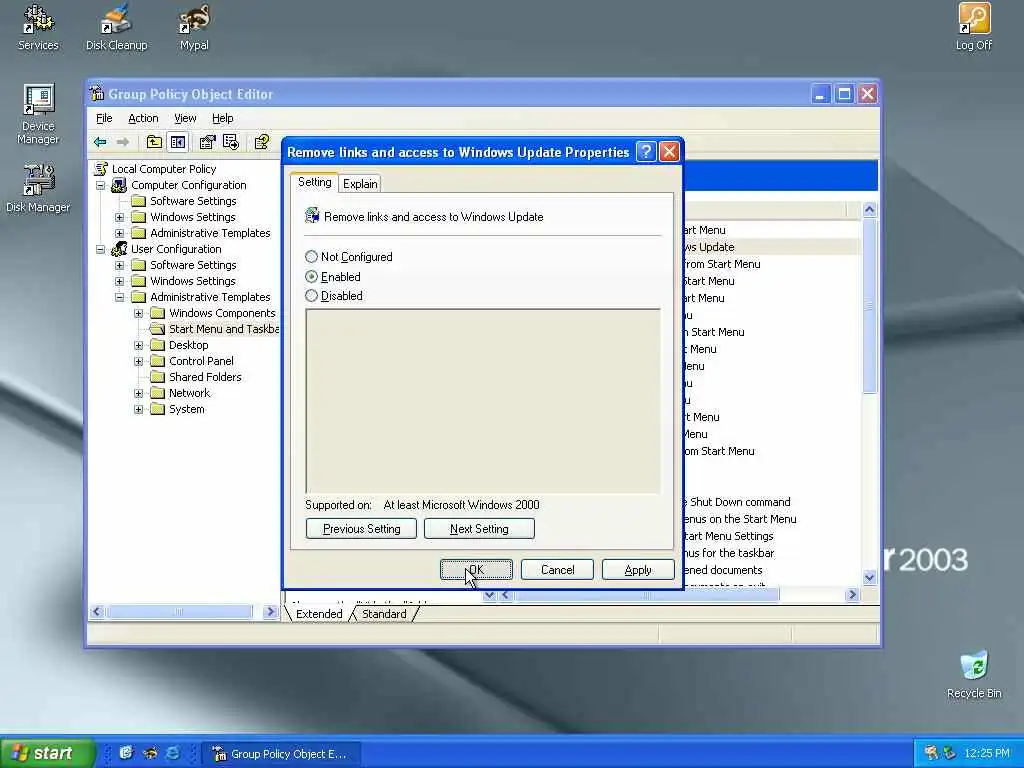The image size is (1024, 768).
Task: Click the taskbar clock showing 12:25 PM
Action: [x=987, y=753]
